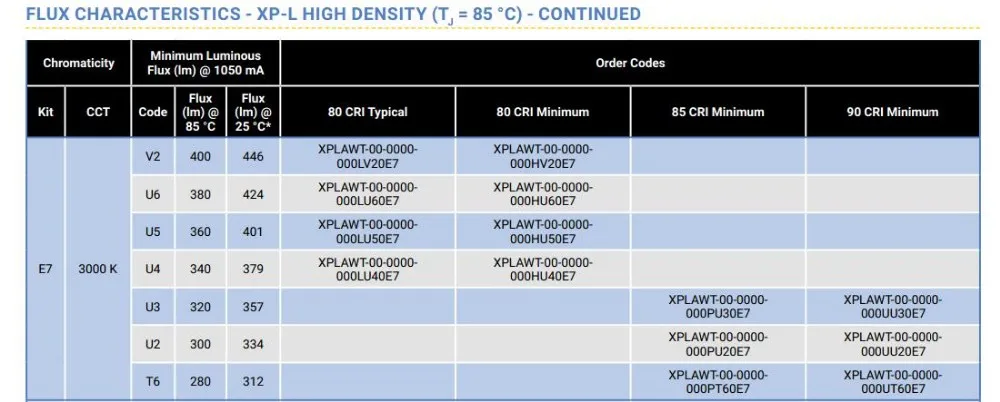Click order code 'XPLAWT-00-0000-000PU20E7'
This screenshot has height=402, width=1000.
tap(718, 345)
